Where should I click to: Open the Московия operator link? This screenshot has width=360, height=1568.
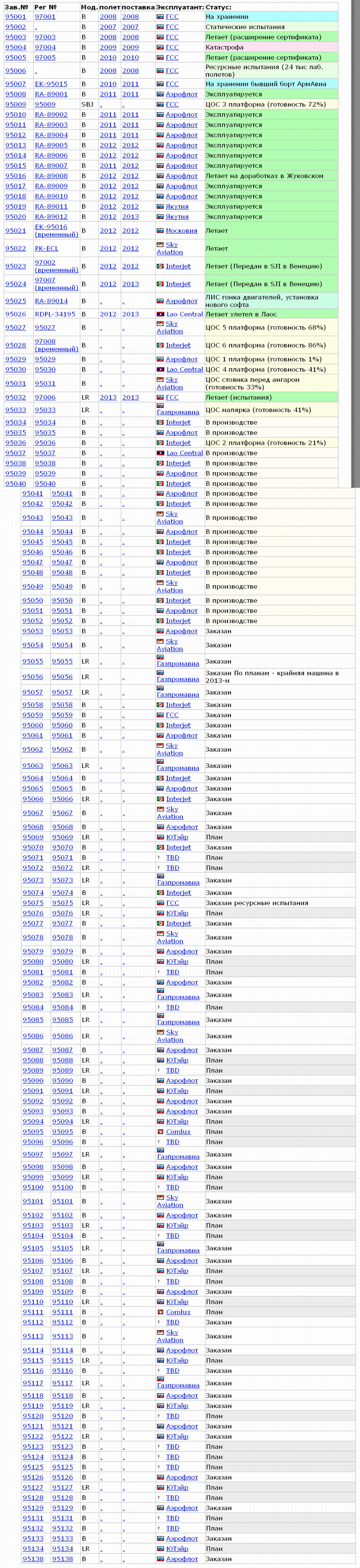[182, 231]
